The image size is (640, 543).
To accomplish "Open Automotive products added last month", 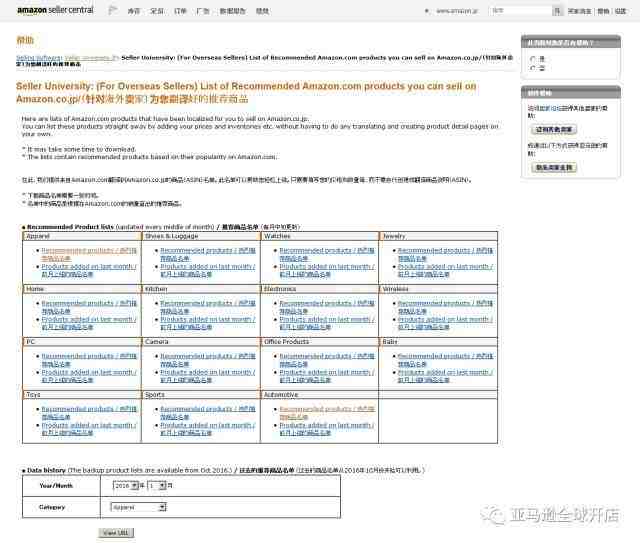I will pos(327,429).
